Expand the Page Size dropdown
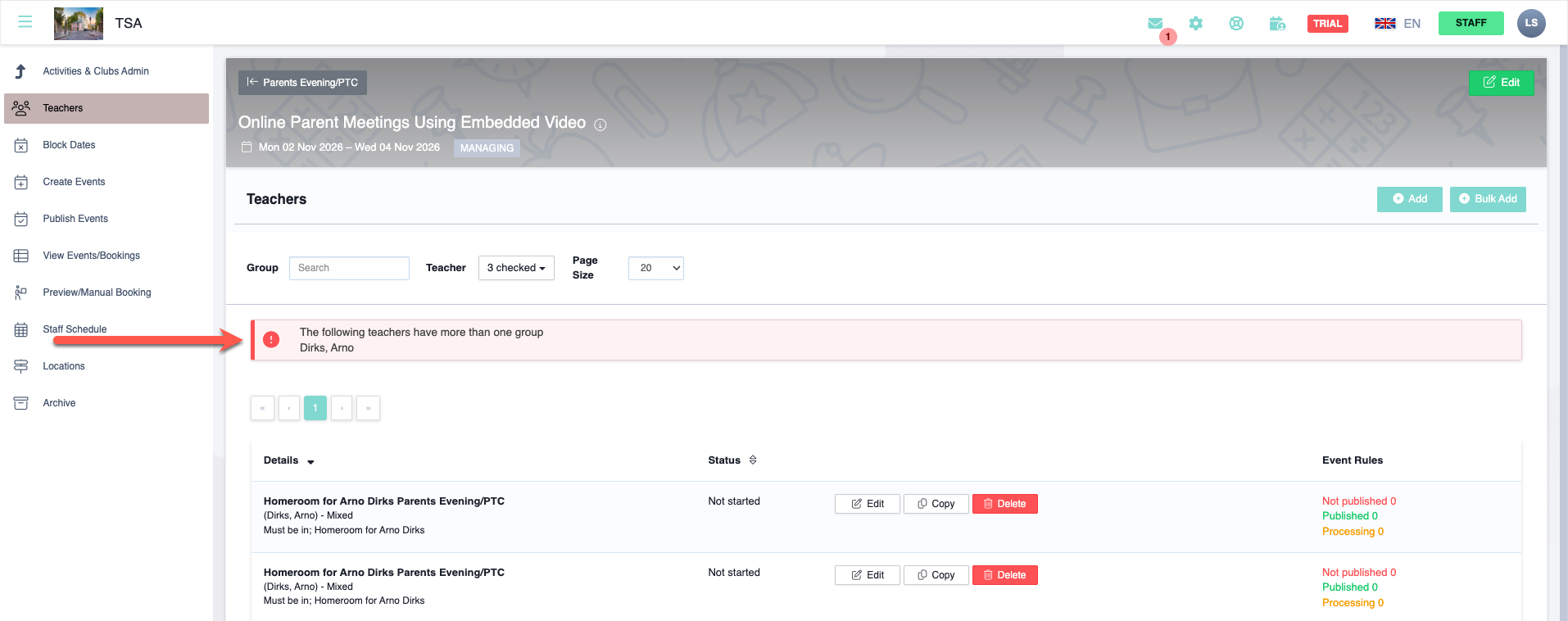1568x621 pixels. 655,268
